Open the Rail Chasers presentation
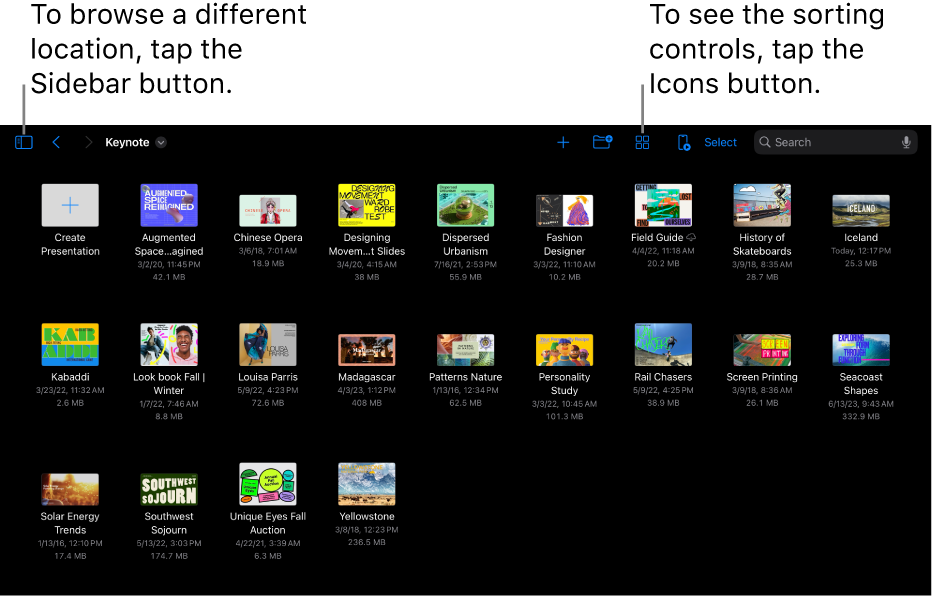Screen dimensions: 934x596 tap(664, 345)
